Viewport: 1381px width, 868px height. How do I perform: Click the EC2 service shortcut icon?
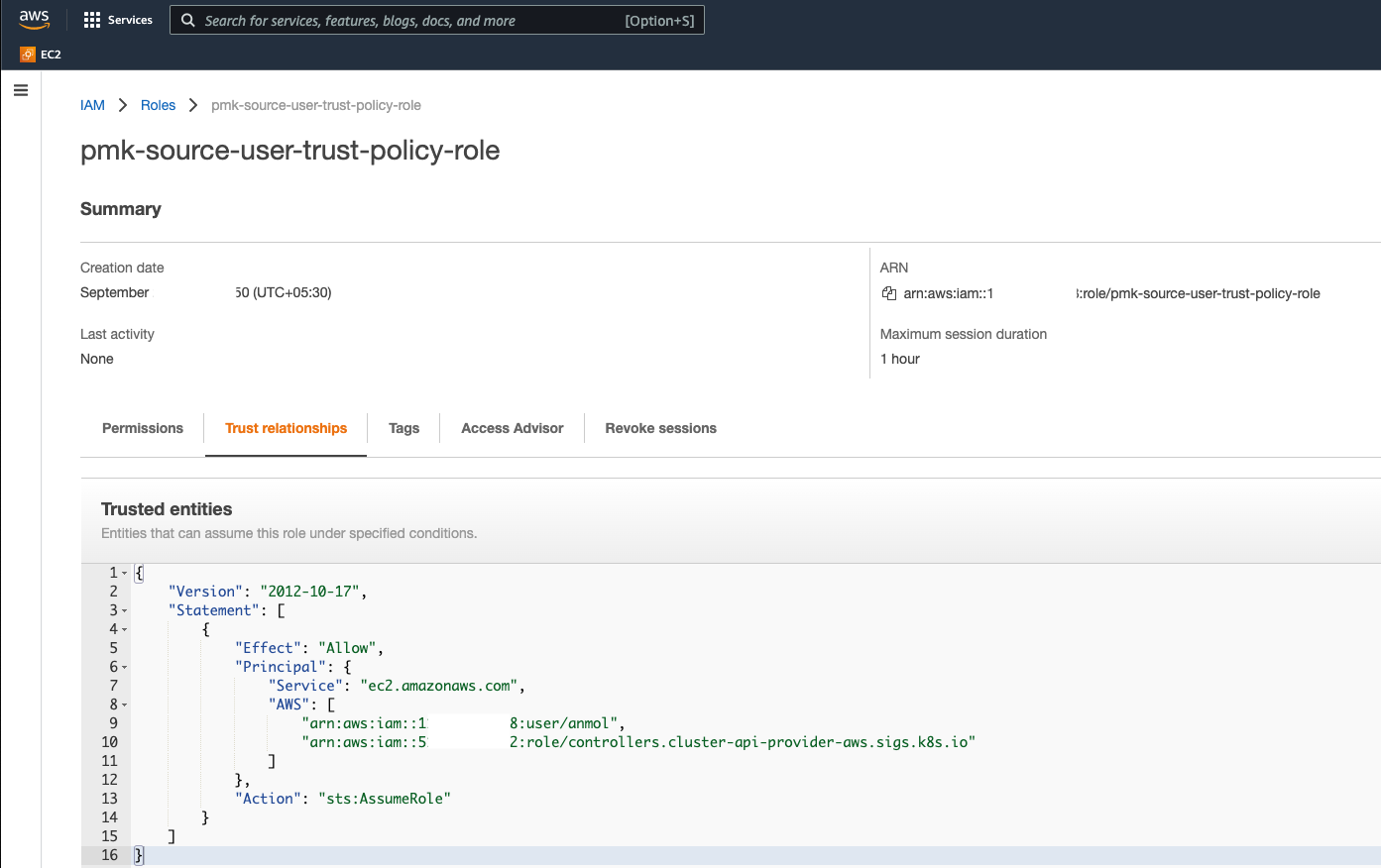tap(28, 54)
